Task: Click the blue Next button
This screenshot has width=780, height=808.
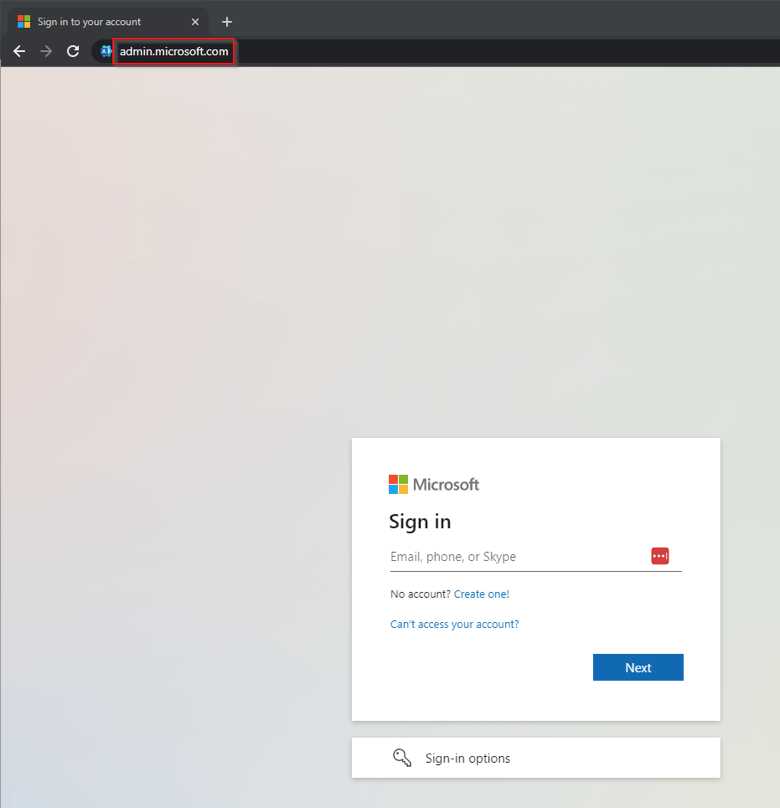Action: point(638,667)
